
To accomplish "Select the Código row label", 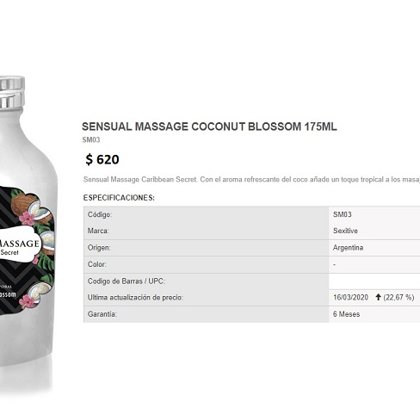I will (100, 215).
